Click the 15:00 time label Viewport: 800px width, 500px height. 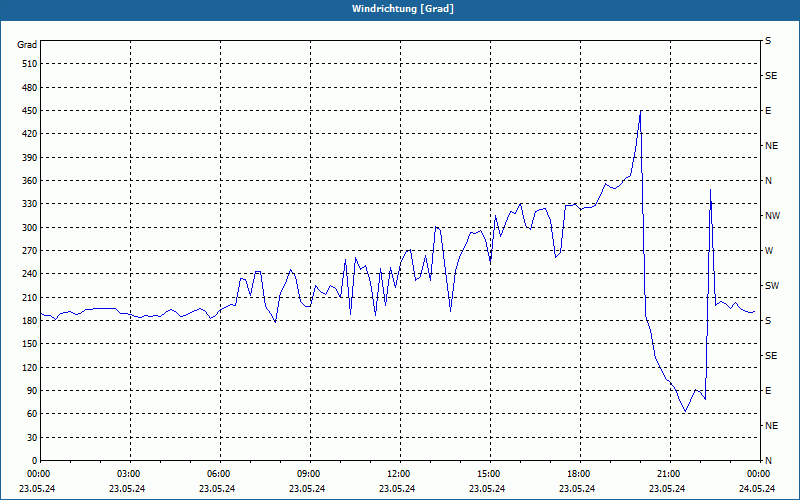click(x=489, y=474)
